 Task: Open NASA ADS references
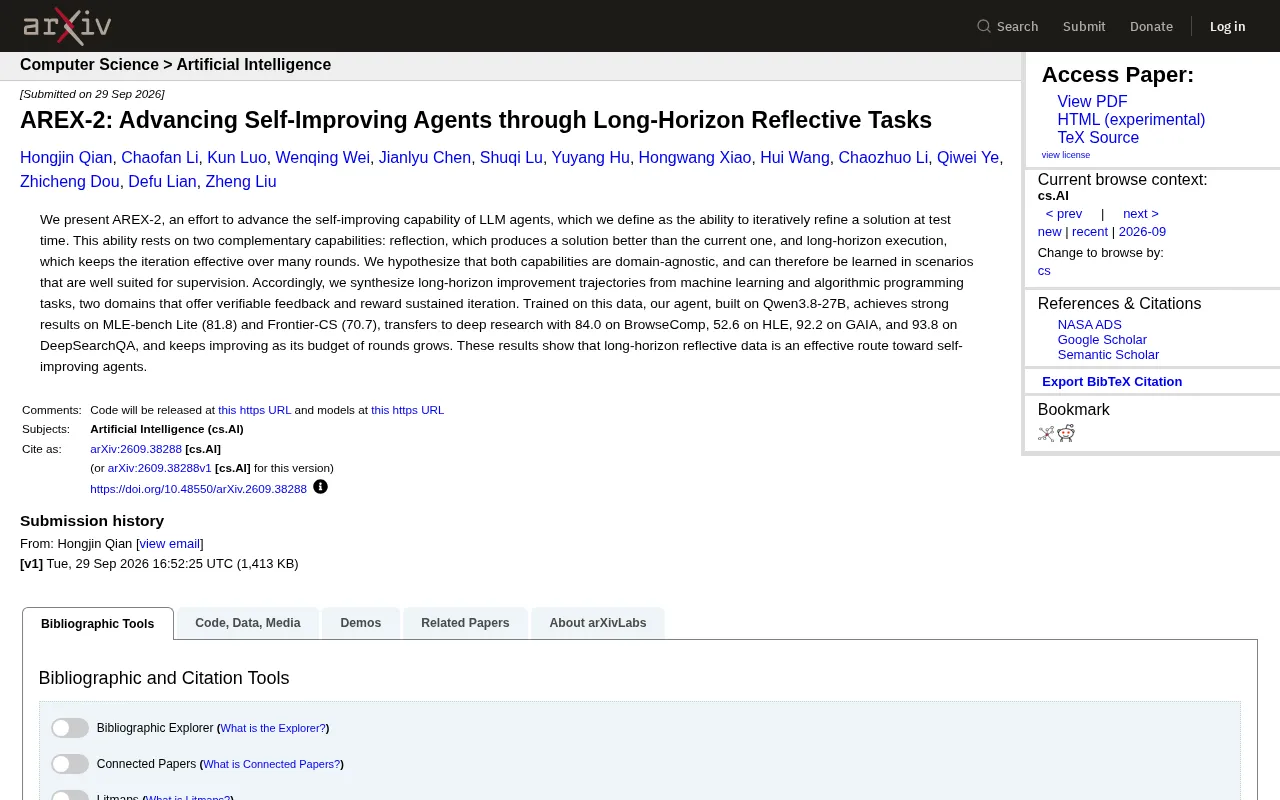coord(1090,325)
